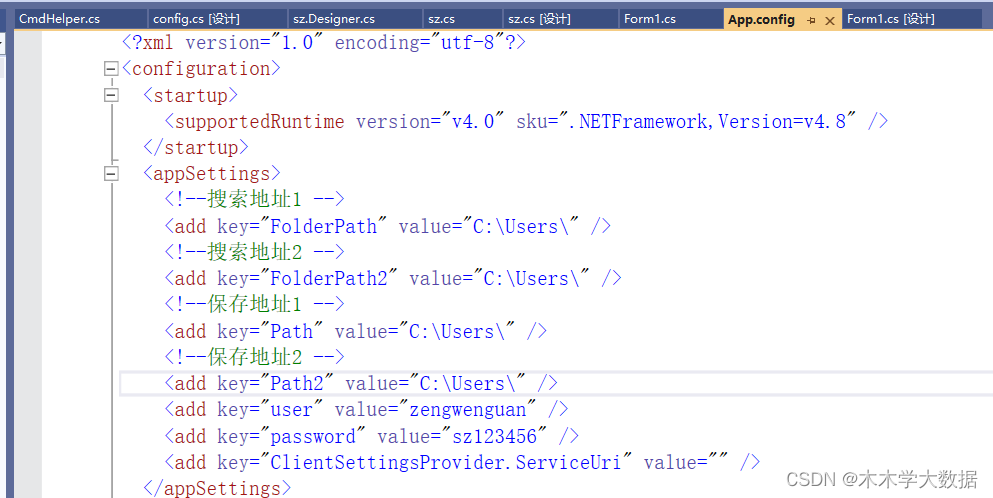Screen dimensions: 993x498
Task: Open the Form1.cs [设计] designer tab
Action: click(x=890, y=19)
